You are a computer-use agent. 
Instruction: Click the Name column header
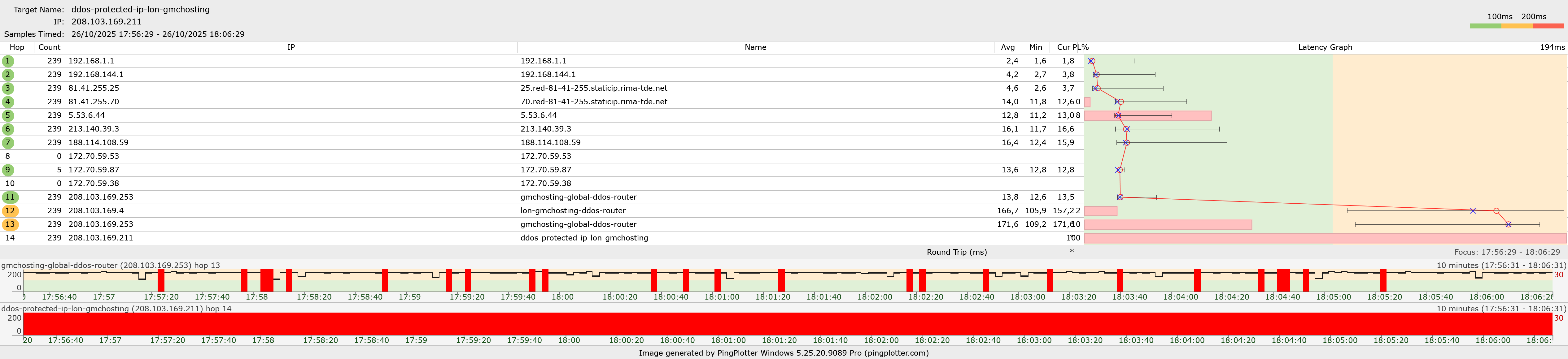[x=755, y=47]
